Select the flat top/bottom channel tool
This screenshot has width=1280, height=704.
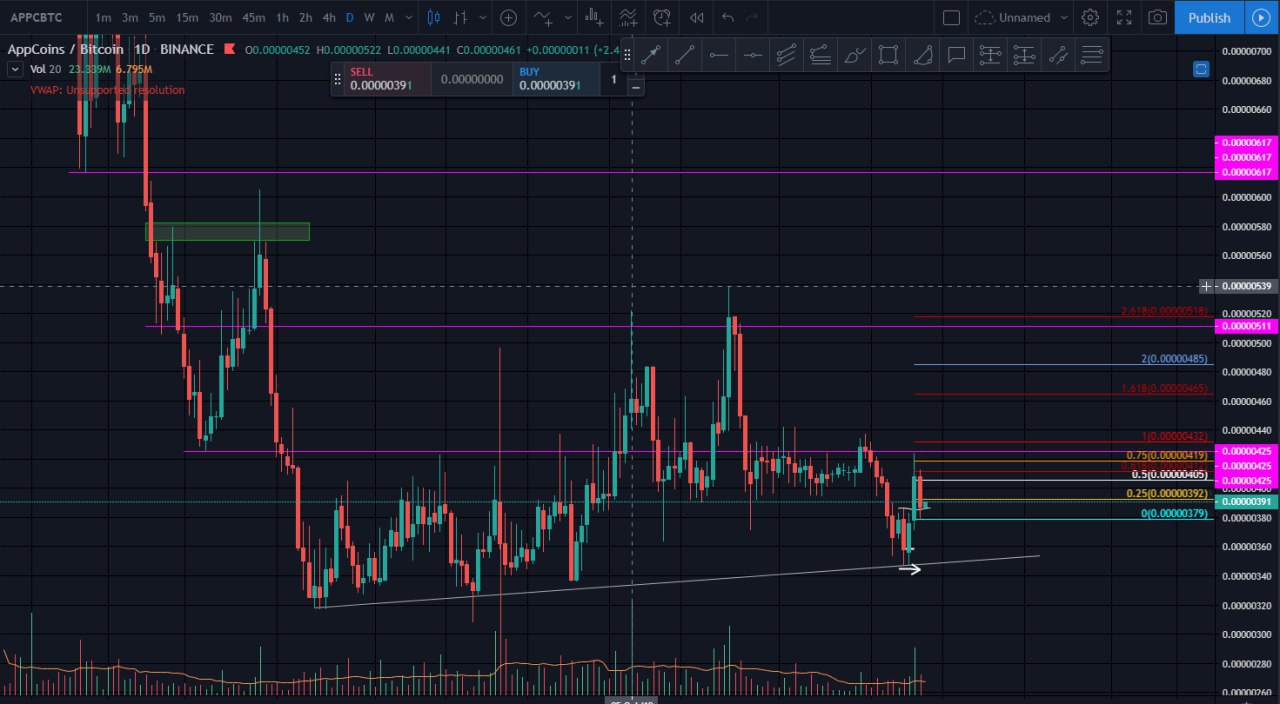click(x=820, y=56)
